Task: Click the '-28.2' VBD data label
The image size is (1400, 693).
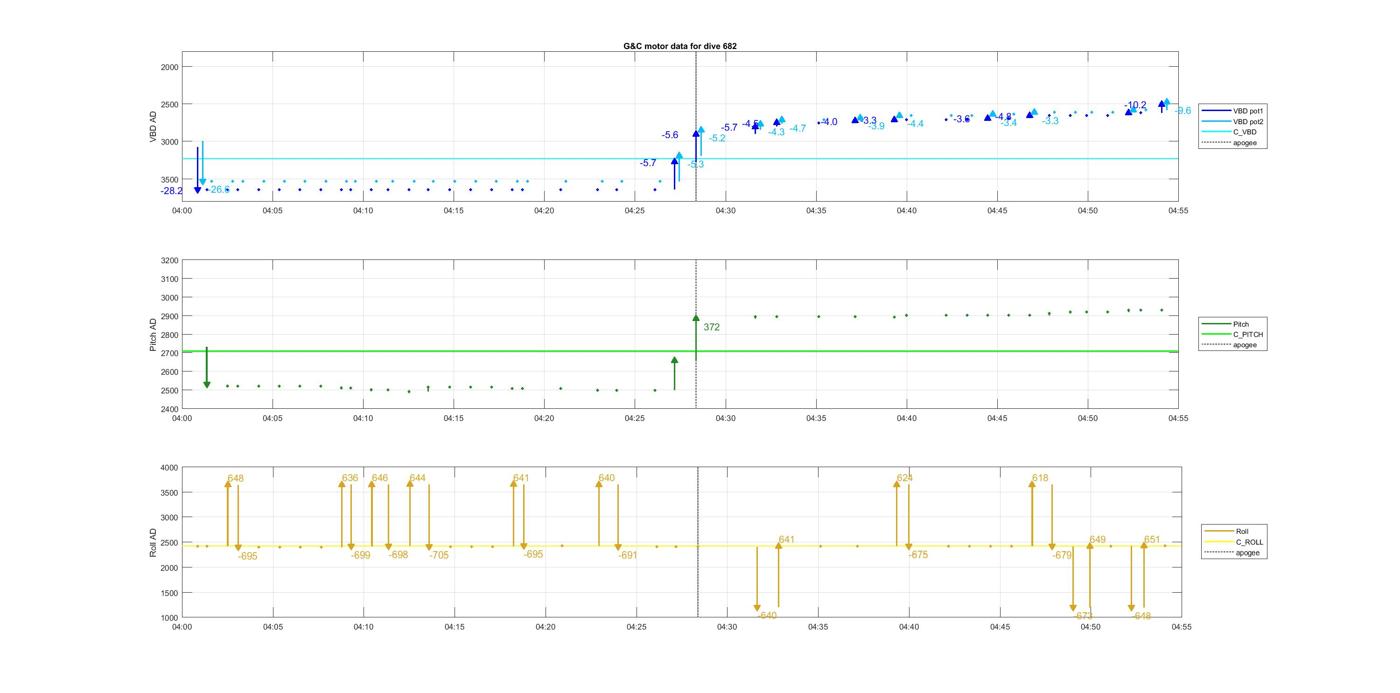Action: click(172, 191)
